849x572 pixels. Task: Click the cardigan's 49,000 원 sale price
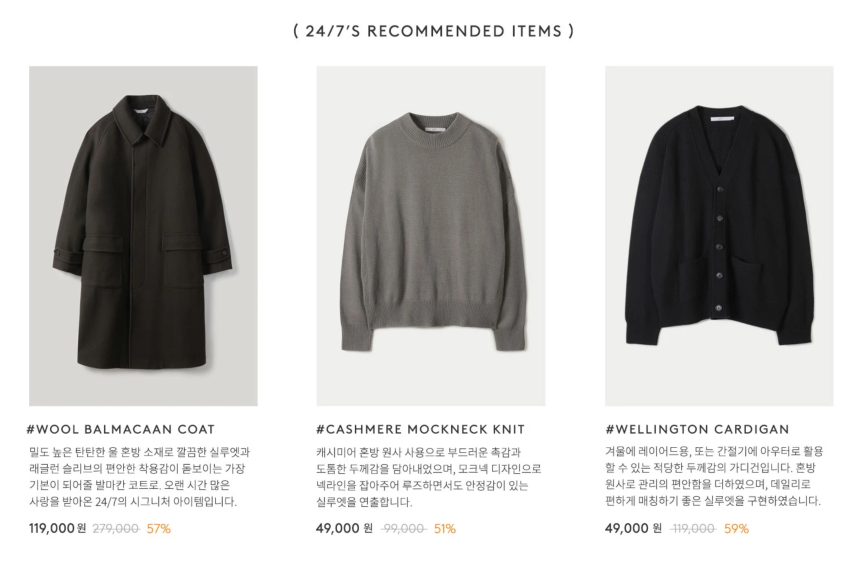633,529
